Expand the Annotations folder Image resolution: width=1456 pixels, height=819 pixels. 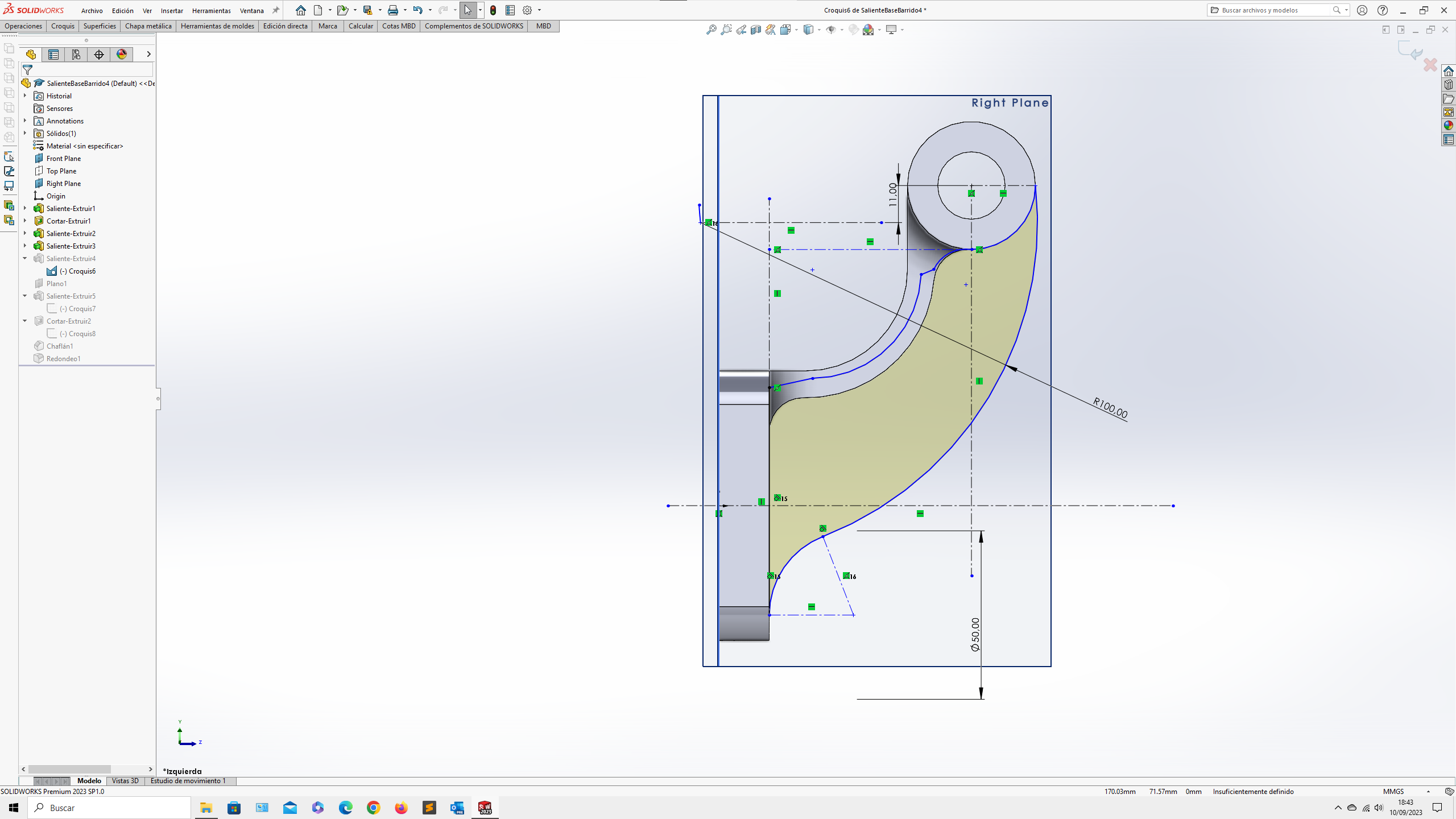pyautogui.click(x=25, y=121)
